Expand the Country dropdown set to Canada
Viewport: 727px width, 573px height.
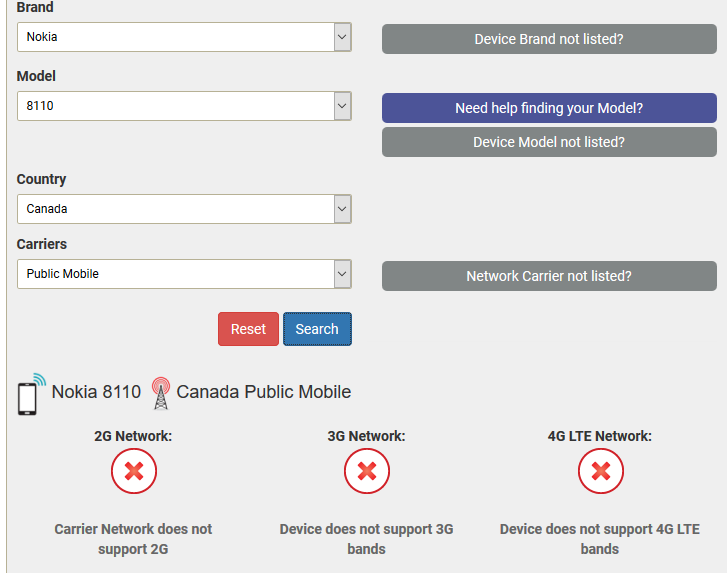point(184,209)
